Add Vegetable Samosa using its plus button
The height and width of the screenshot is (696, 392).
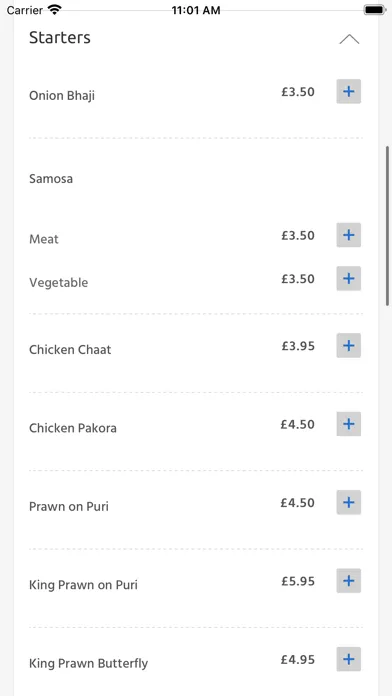click(348, 278)
